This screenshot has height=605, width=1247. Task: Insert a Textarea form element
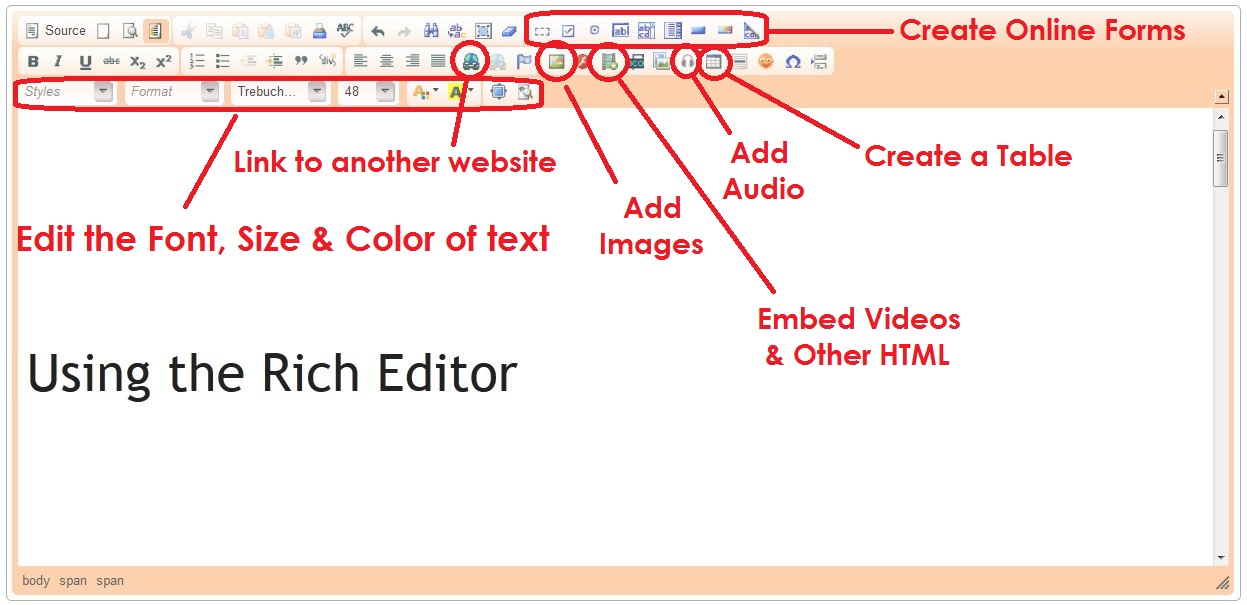[x=646, y=31]
